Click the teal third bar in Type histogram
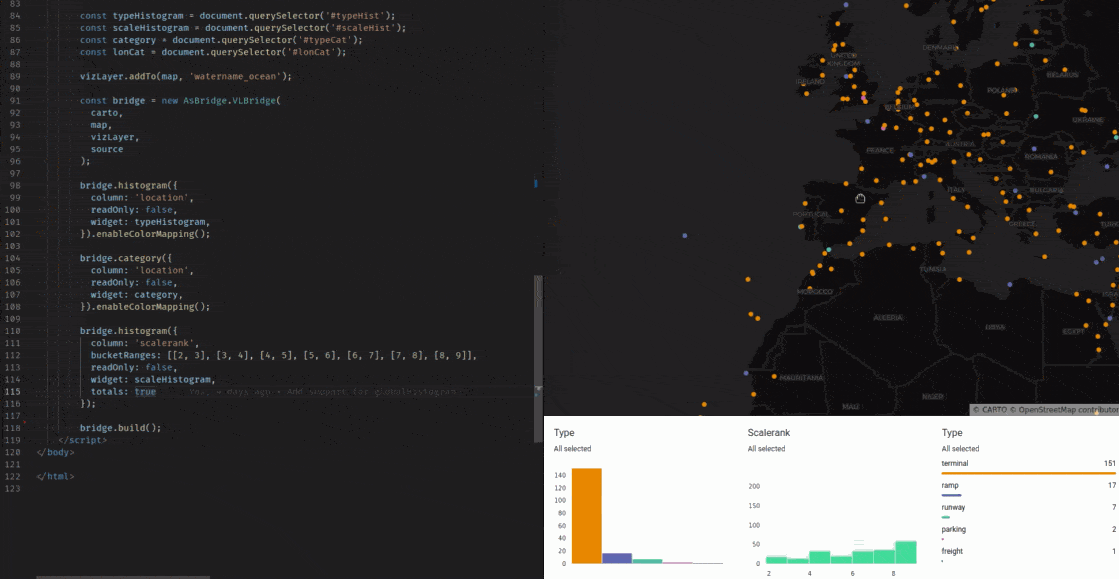 coord(647,561)
